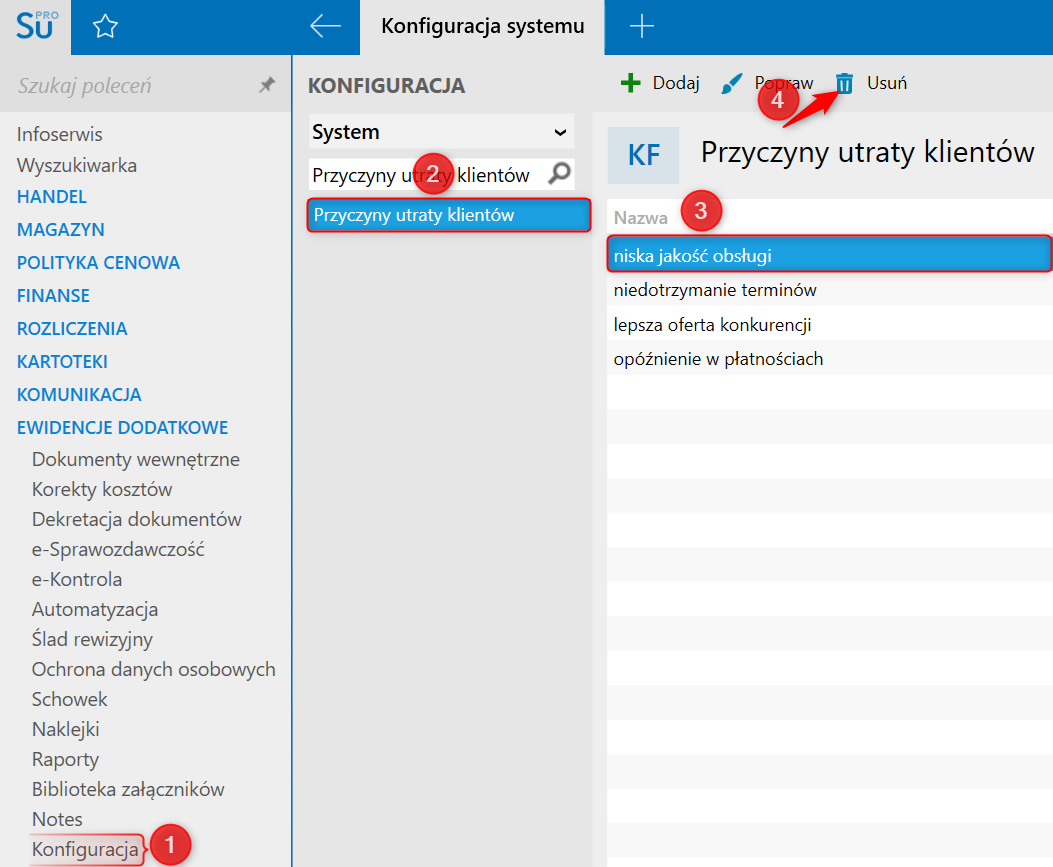Open Konfiguracja in sidebar
The height and width of the screenshot is (867, 1053).
coord(85,850)
